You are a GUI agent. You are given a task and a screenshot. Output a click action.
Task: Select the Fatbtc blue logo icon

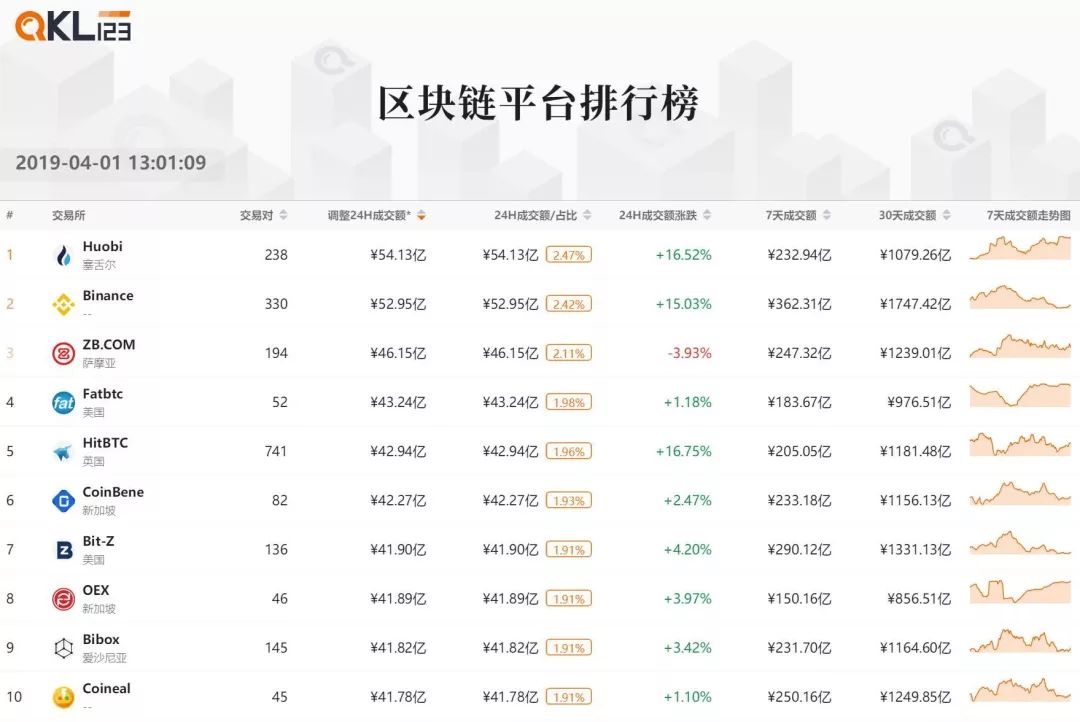(x=63, y=402)
